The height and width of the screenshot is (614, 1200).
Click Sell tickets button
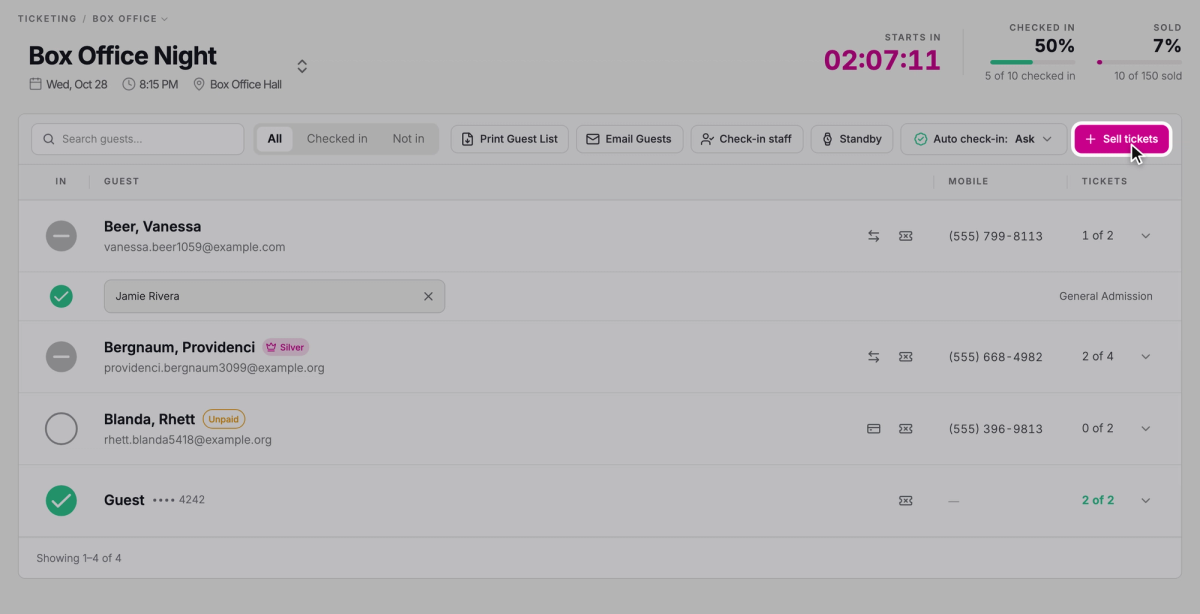[1122, 139]
